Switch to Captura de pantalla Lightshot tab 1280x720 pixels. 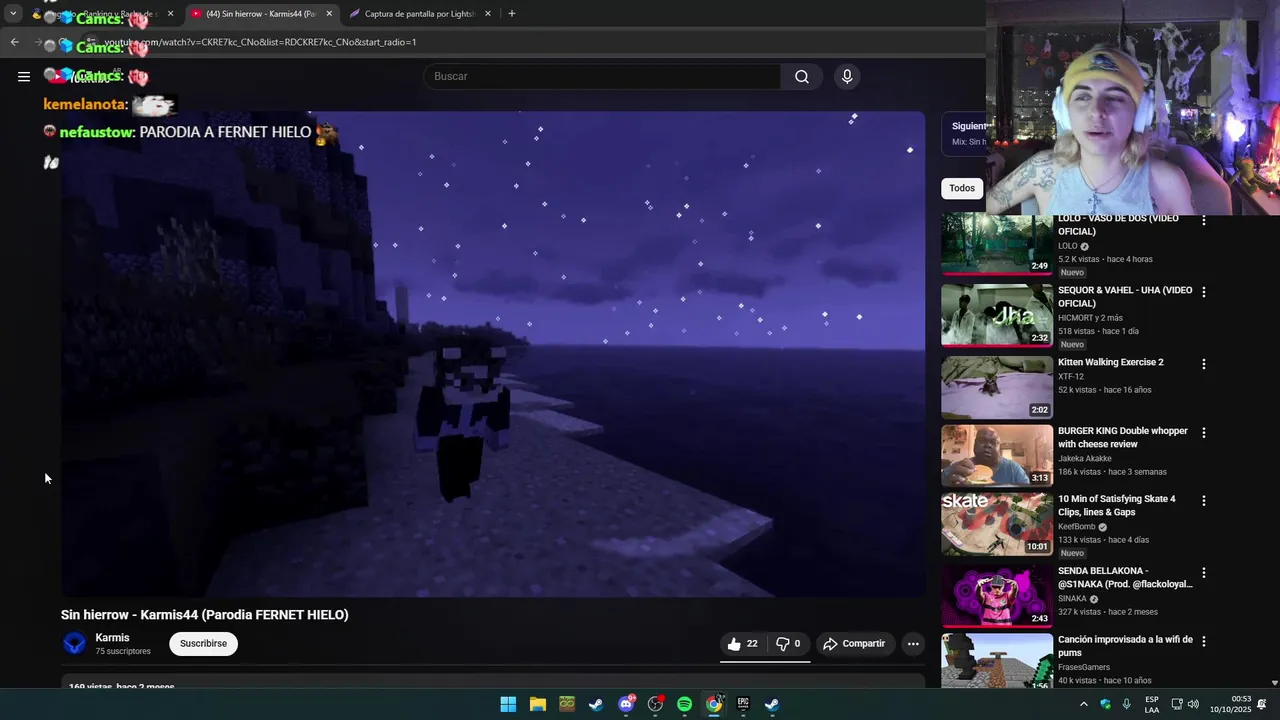(418, 14)
